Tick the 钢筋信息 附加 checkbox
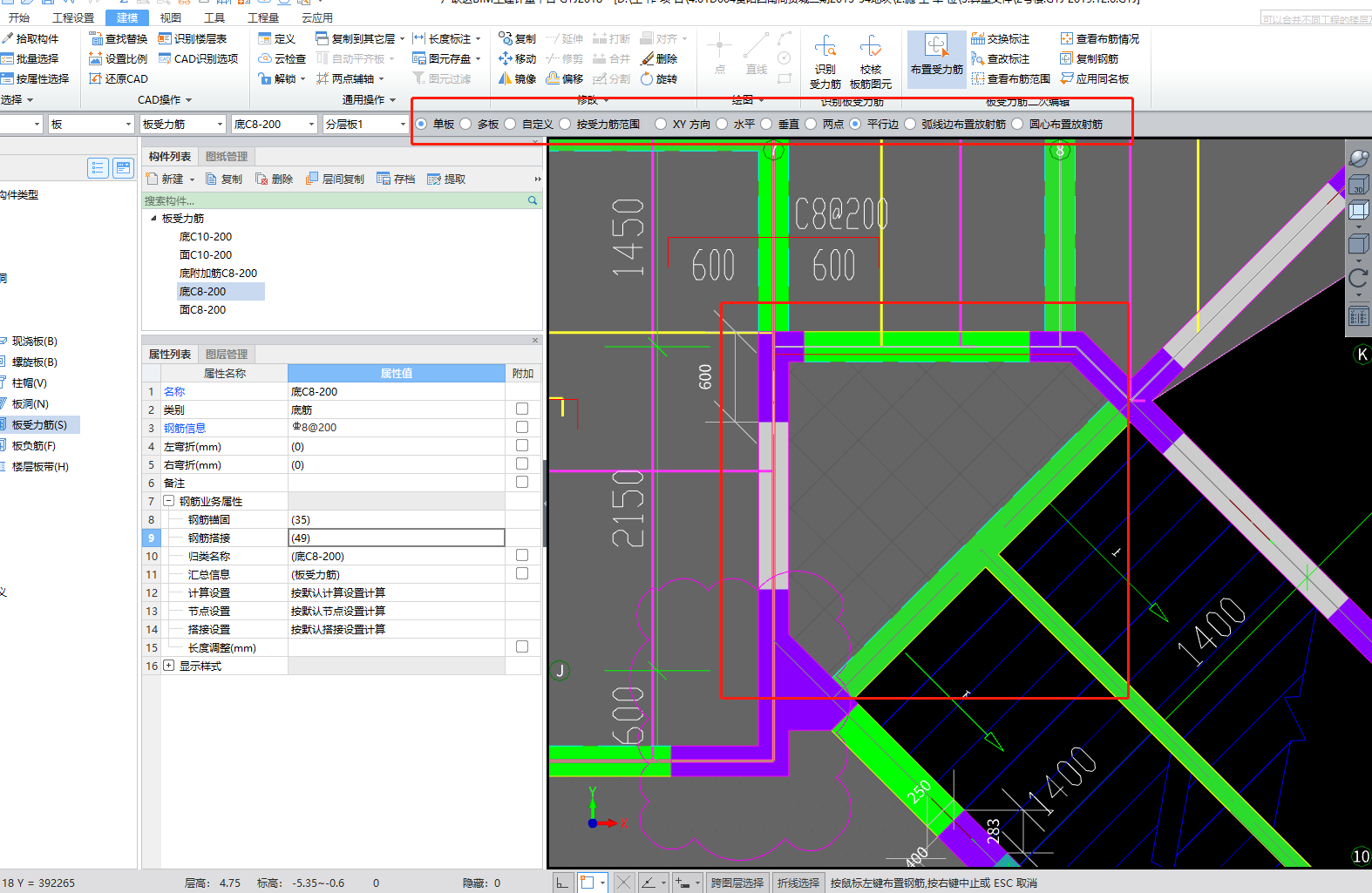 pyautogui.click(x=522, y=428)
